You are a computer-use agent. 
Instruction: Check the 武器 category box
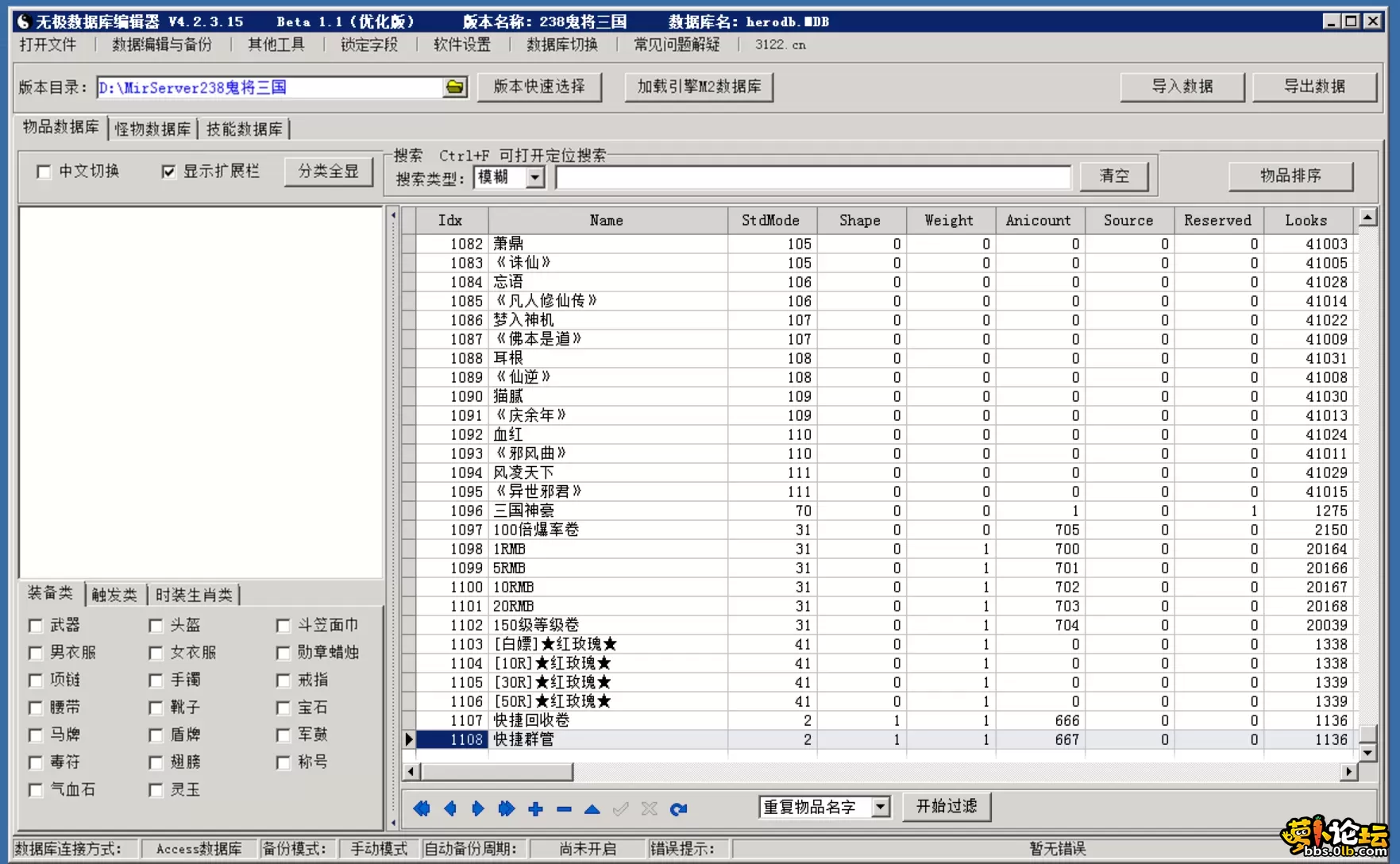click(x=35, y=626)
